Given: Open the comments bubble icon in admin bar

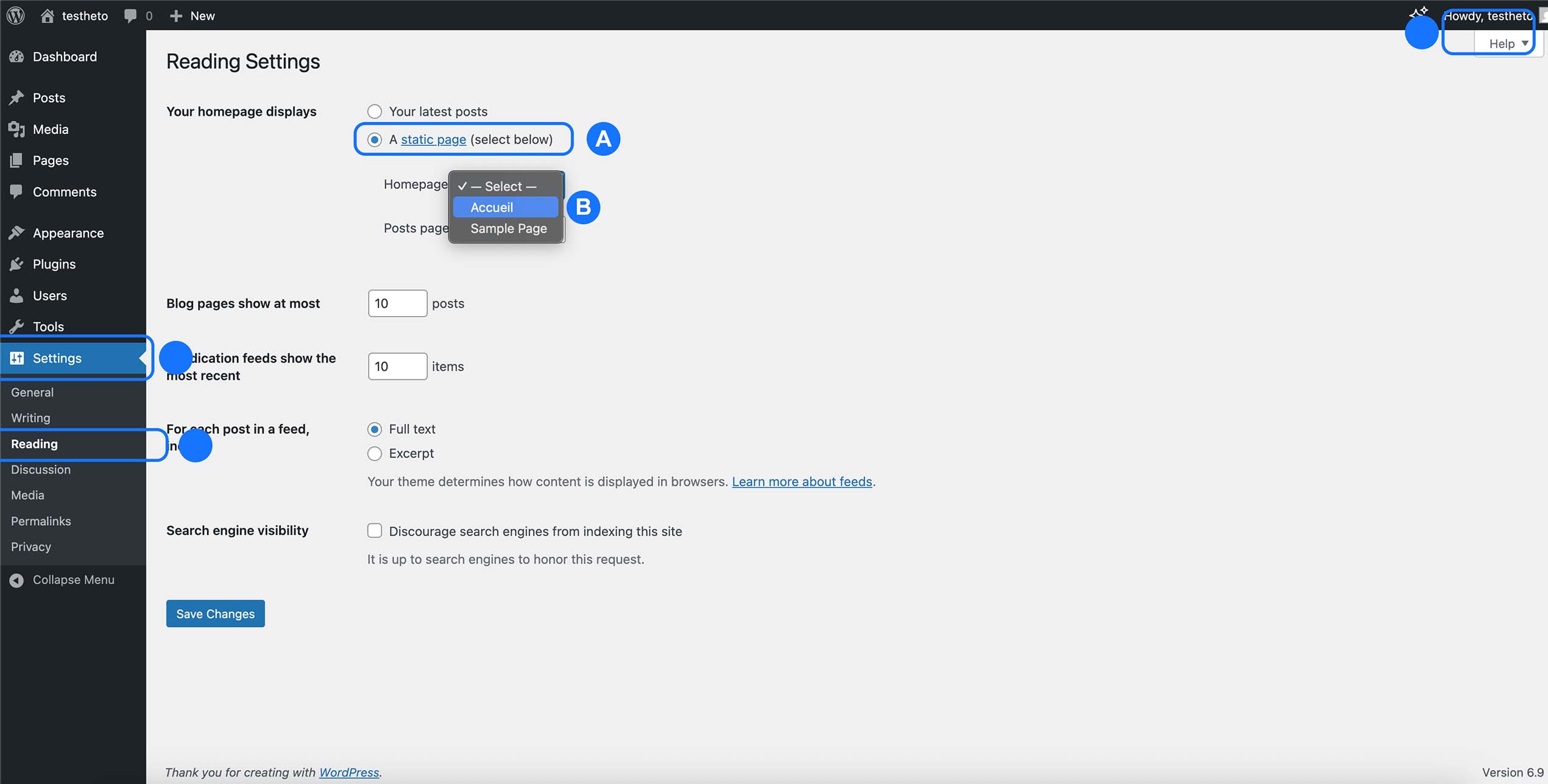Looking at the screenshot, I should click(130, 15).
